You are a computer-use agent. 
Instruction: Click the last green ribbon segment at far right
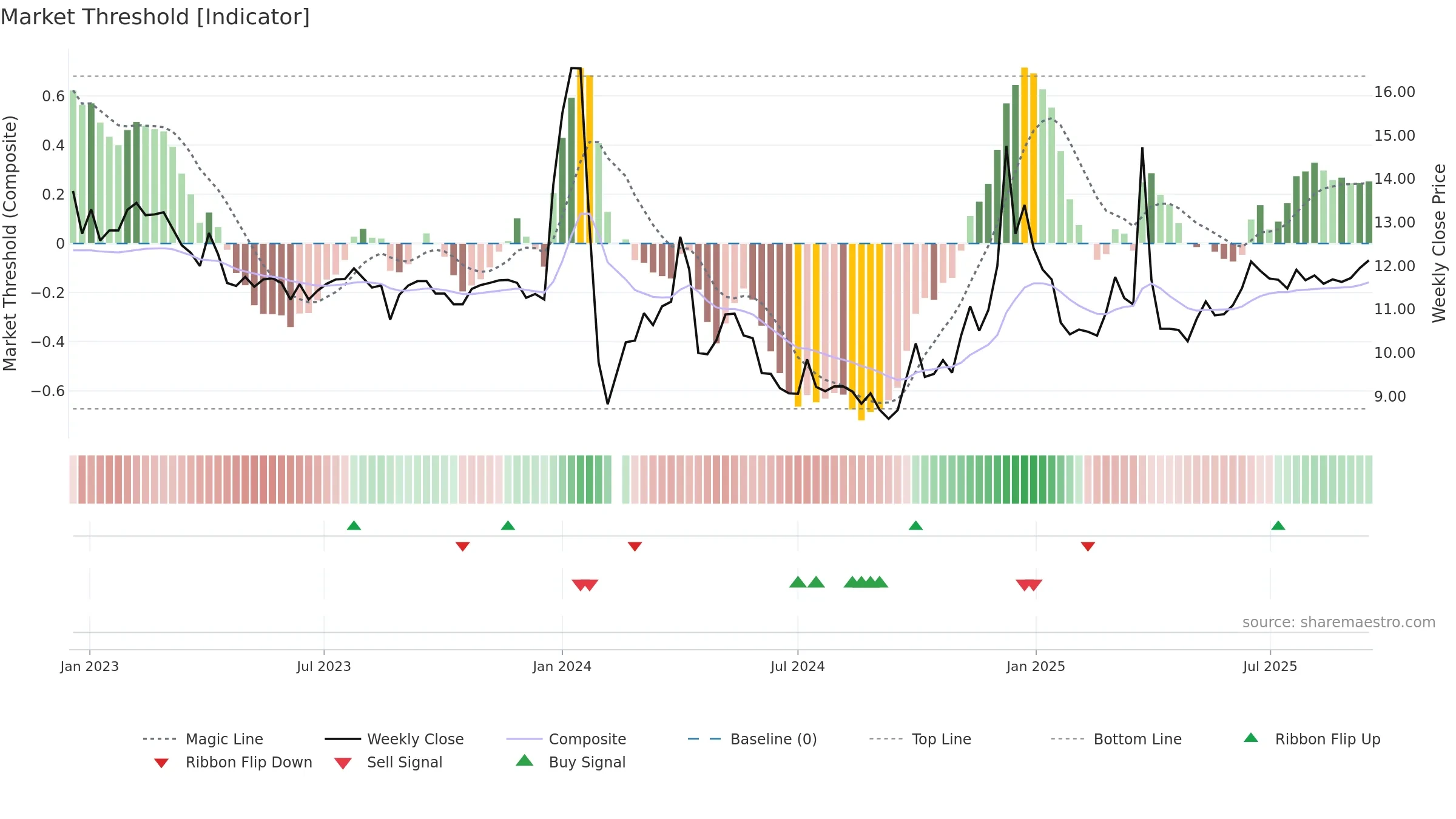pyautogui.click(x=1369, y=479)
